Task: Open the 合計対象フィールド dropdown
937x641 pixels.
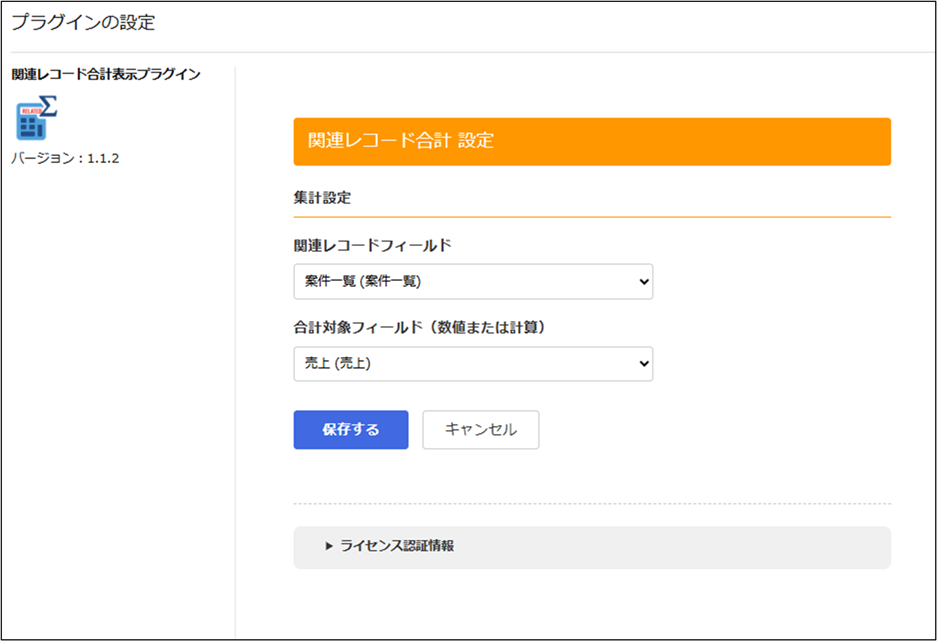Action: coord(472,365)
